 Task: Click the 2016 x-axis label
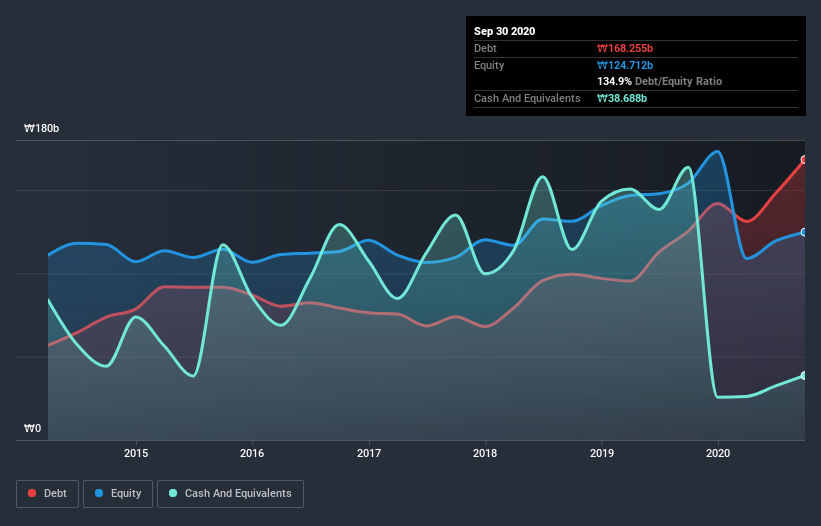pos(252,453)
